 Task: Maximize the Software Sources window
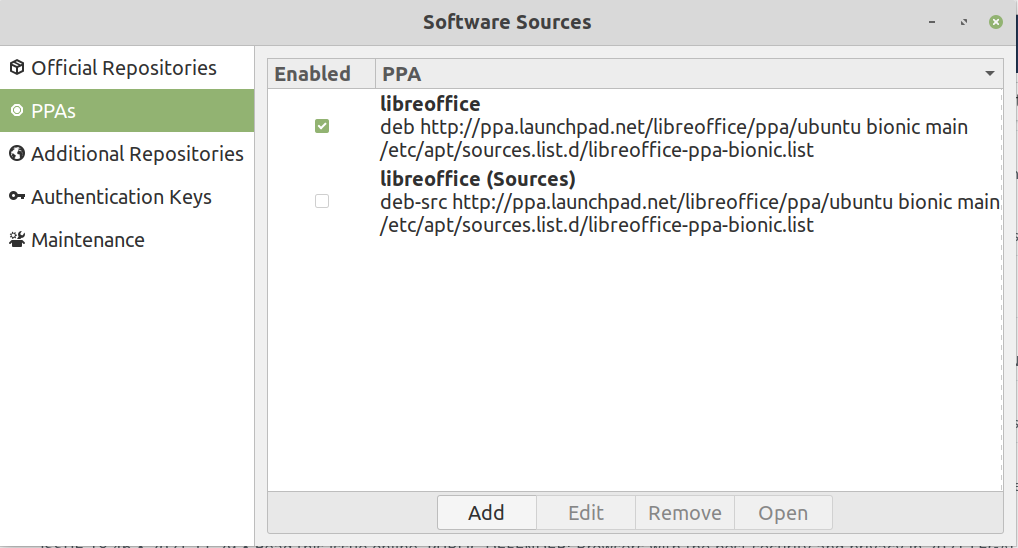tap(963, 21)
